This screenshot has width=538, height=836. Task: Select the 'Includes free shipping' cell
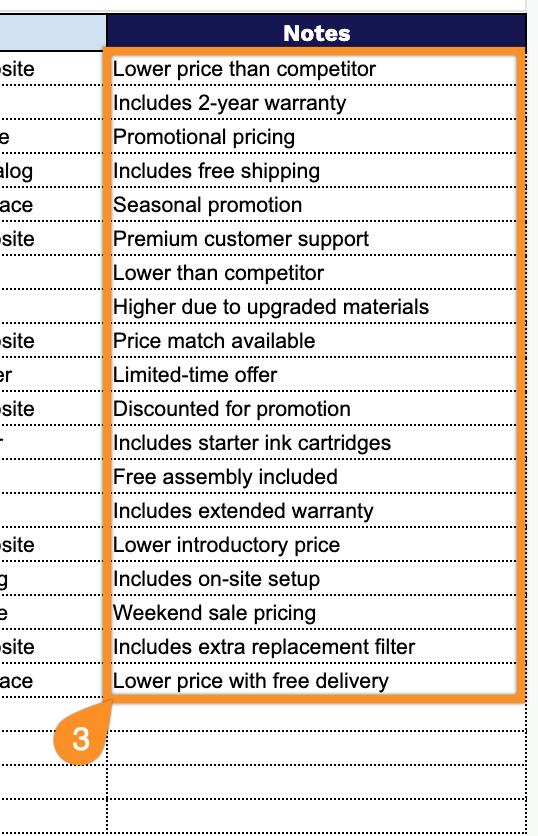(x=316, y=171)
